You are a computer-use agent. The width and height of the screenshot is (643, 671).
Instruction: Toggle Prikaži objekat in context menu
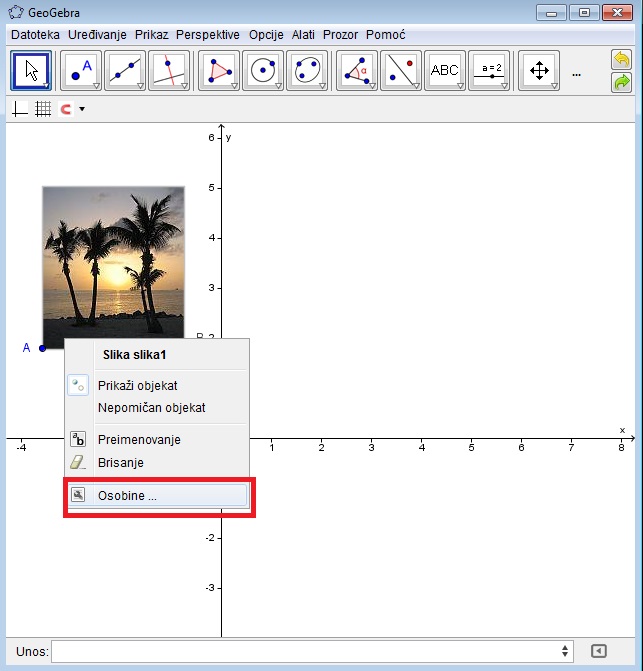pos(157,386)
